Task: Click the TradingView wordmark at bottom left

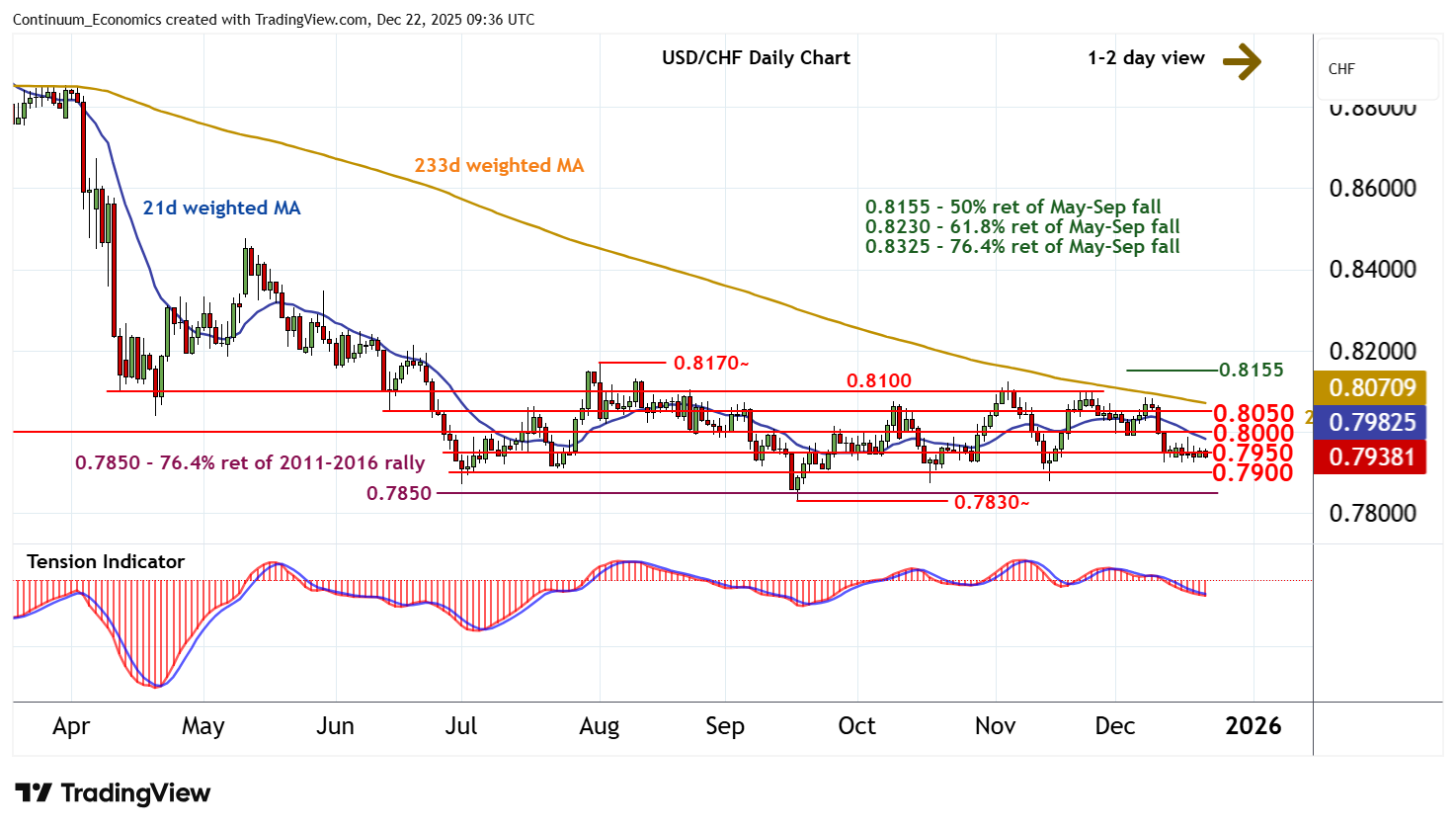Action: point(135,793)
